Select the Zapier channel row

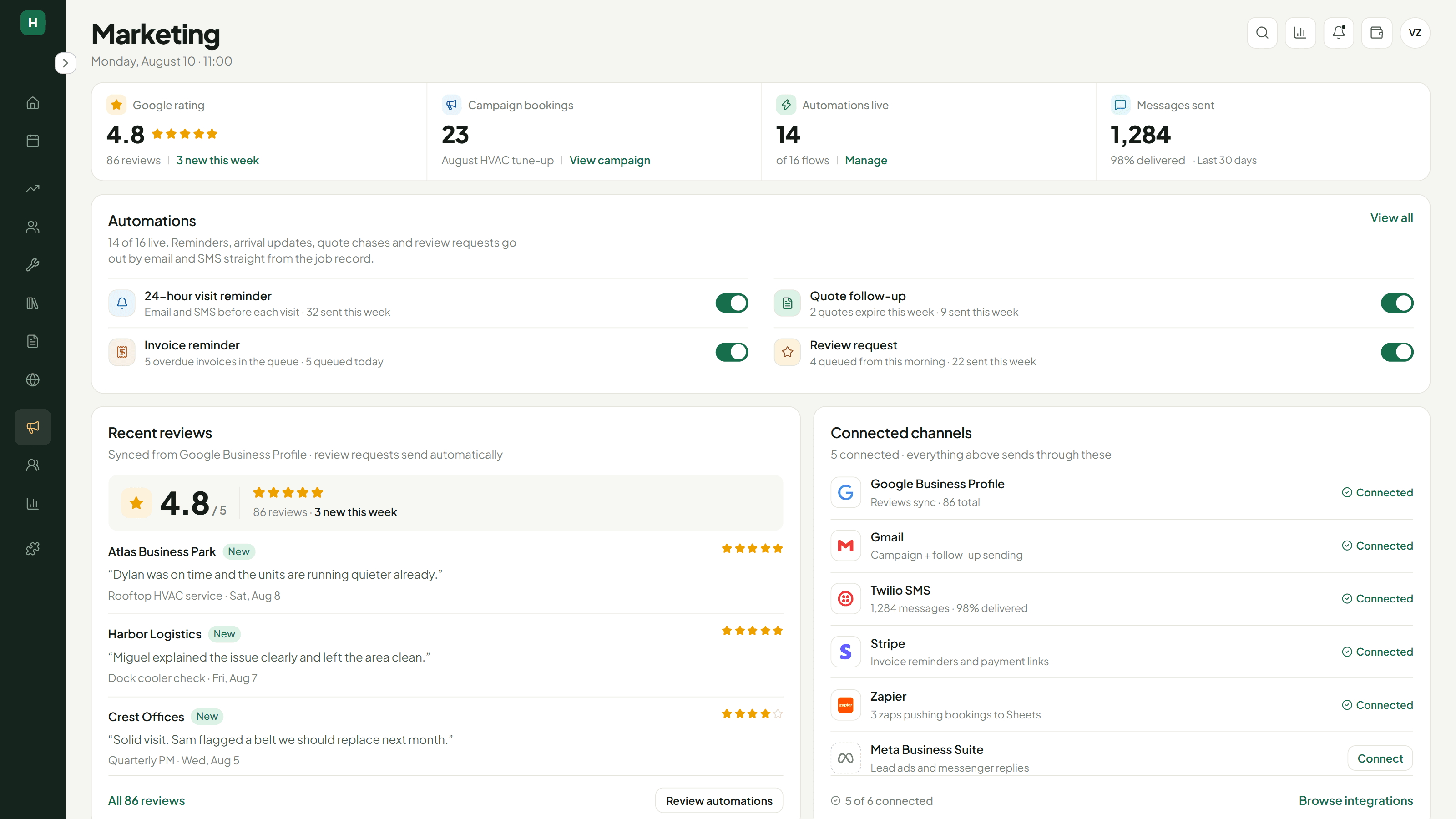(x=1122, y=705)
